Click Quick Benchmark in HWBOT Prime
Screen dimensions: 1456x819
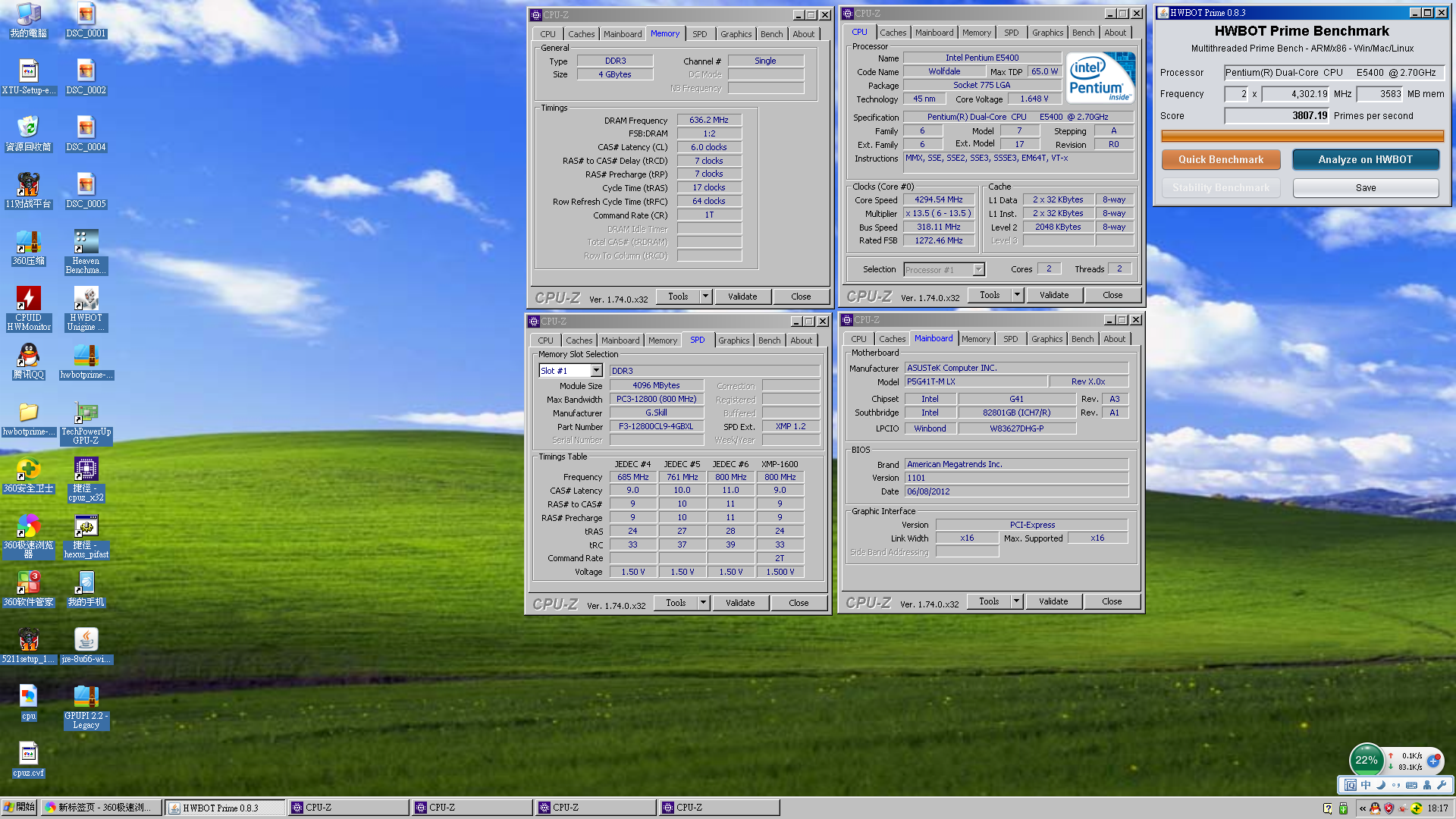(1221, 159)
